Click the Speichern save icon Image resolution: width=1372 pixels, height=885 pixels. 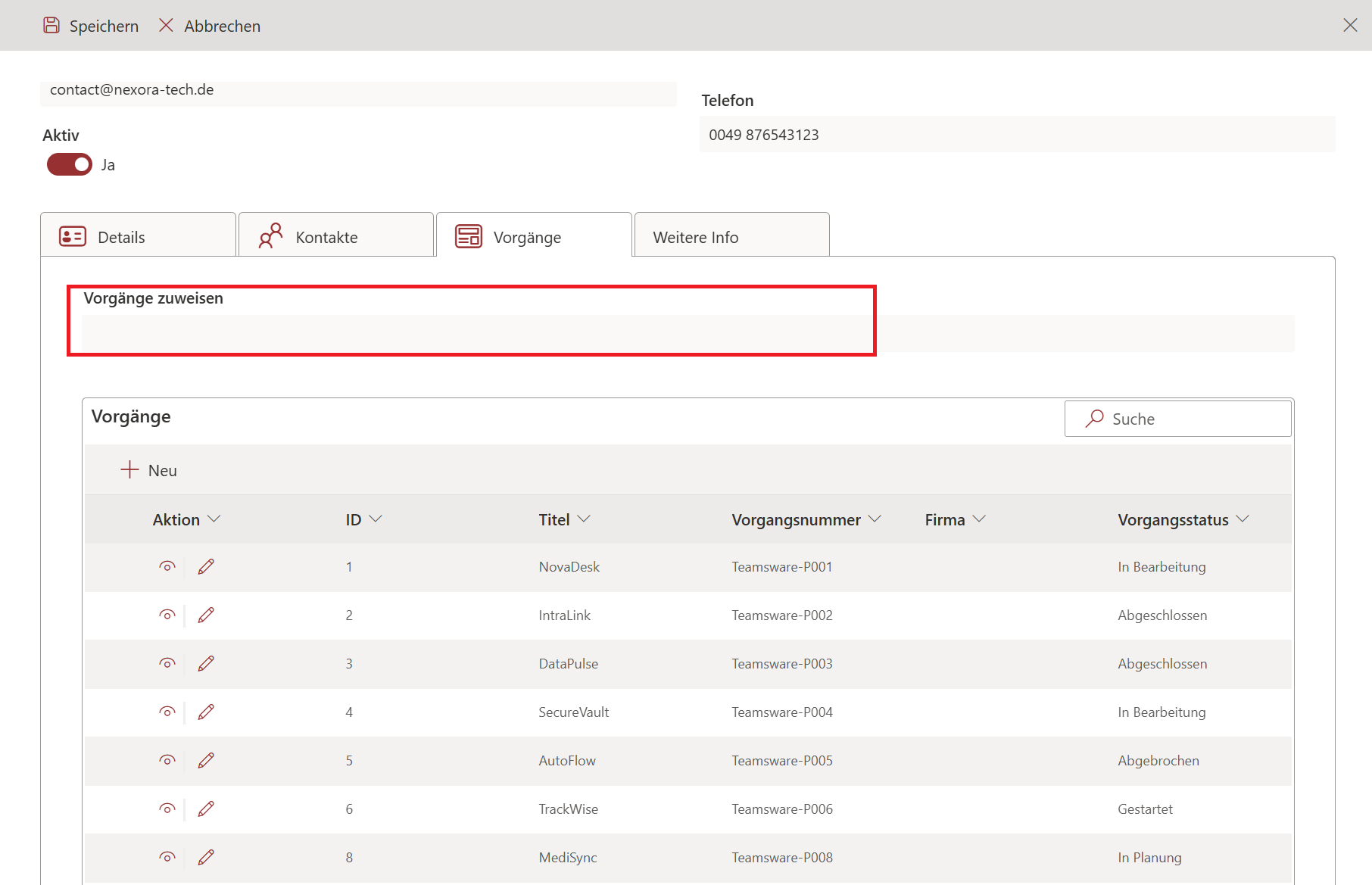[x=51, y=26]
